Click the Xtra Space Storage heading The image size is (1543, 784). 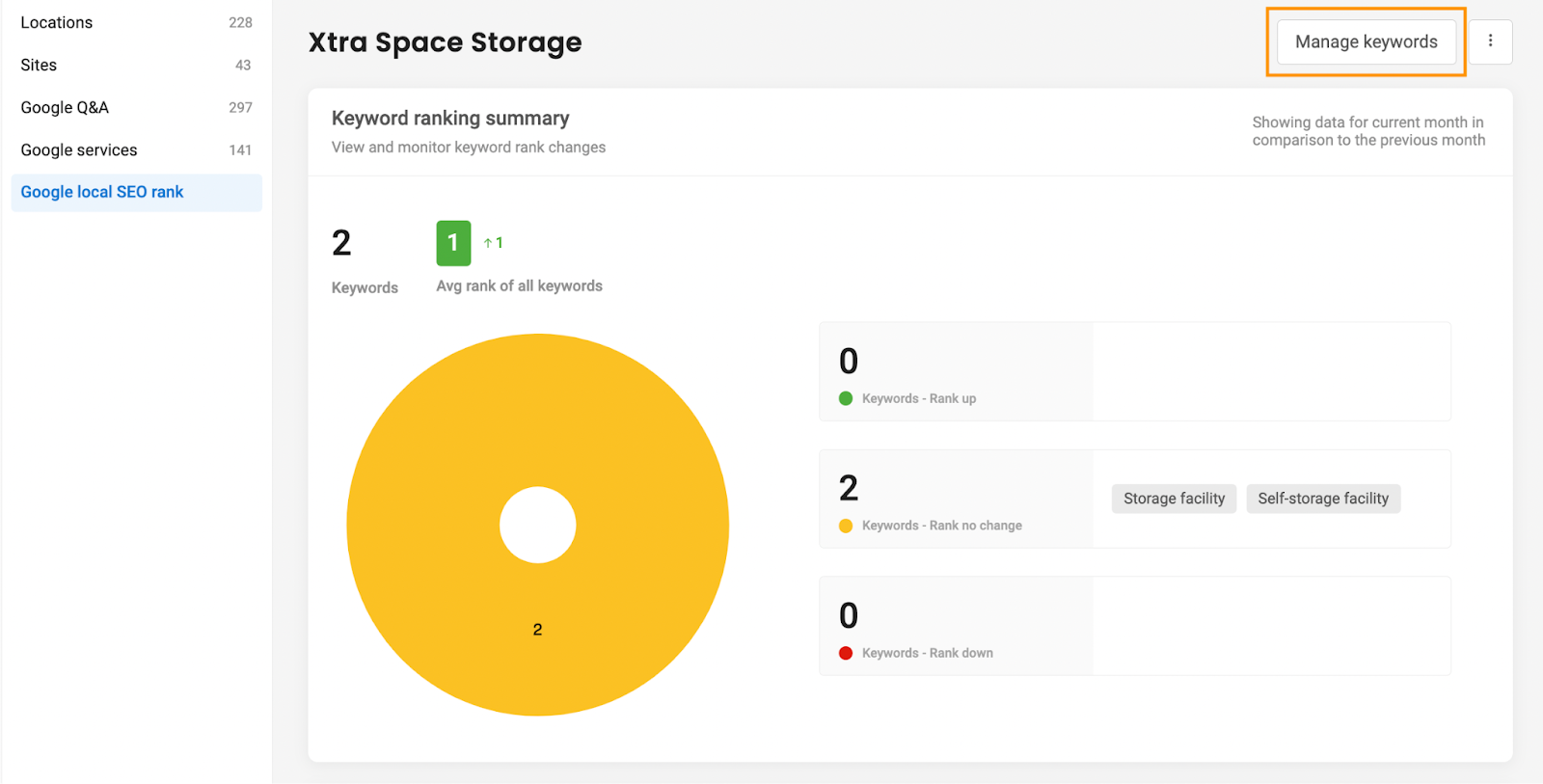(x=446, y=42)
